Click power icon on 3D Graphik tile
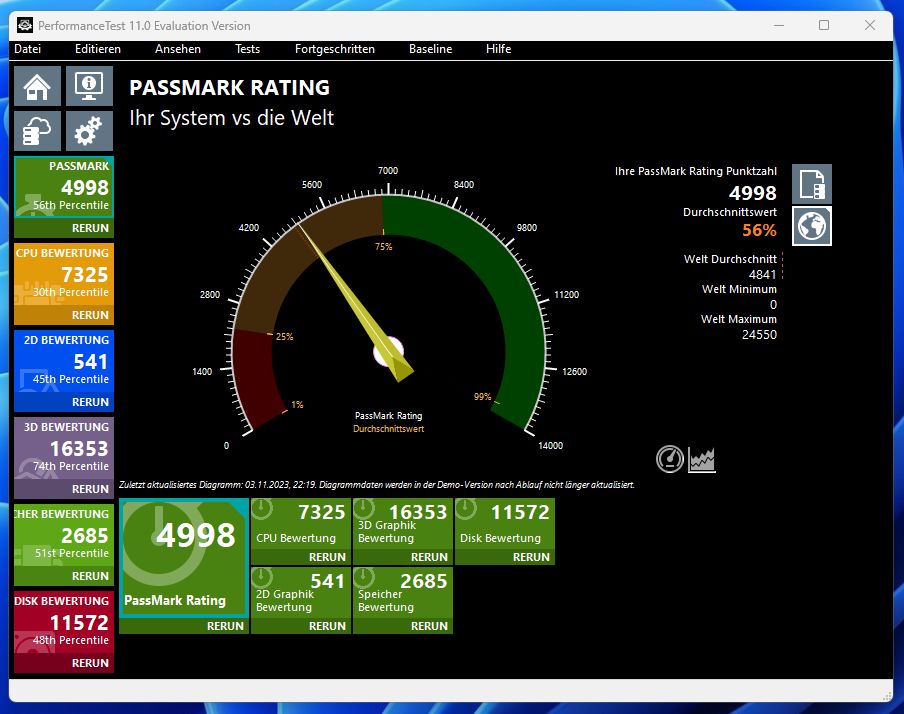 point(364,509)
